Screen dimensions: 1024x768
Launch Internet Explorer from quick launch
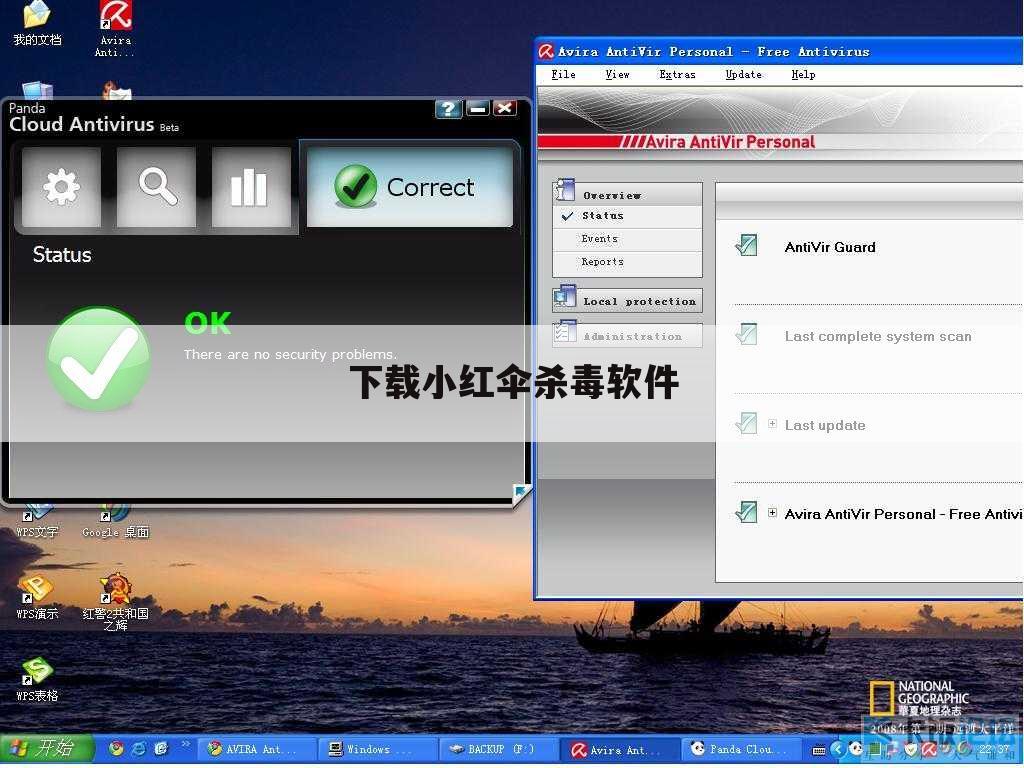138,748
